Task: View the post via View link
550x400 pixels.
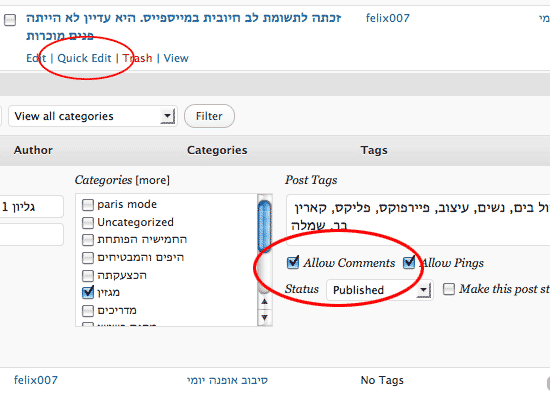Action: pyautogui.click(x=176, y=58)
